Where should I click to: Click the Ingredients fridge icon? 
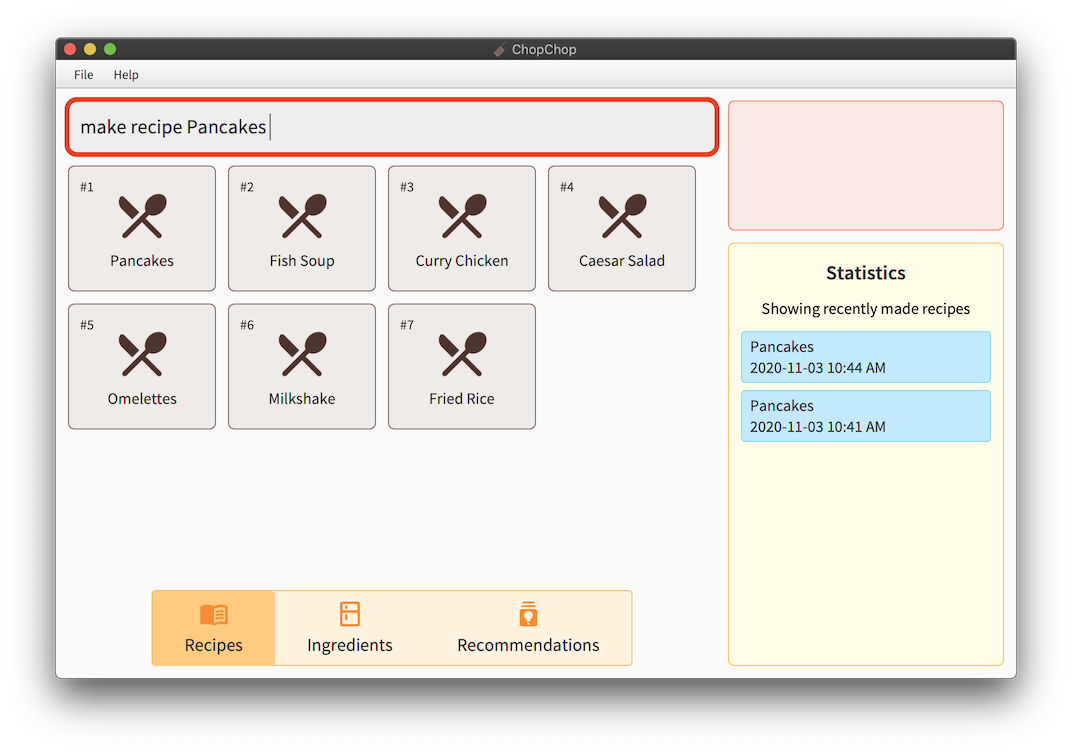coord(350,614)
